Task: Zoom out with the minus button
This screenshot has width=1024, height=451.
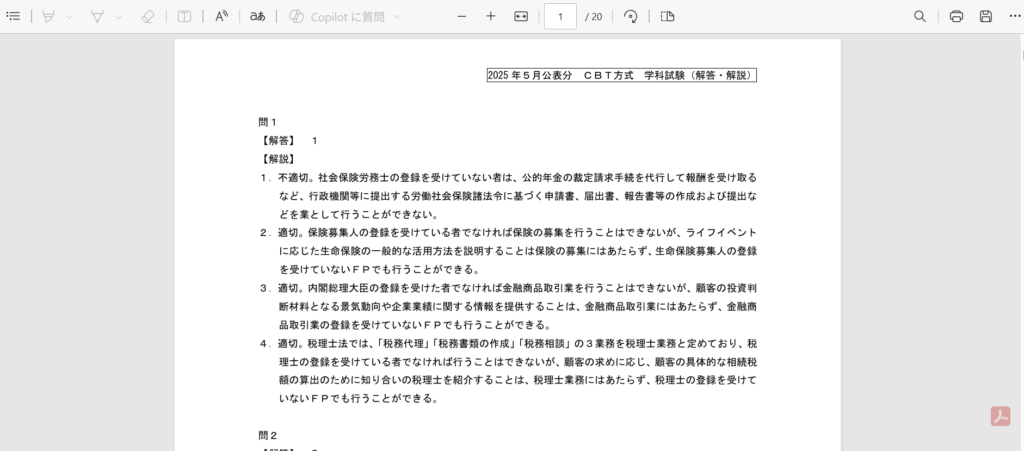Action: pyautogui.click(x=461, y=16)
